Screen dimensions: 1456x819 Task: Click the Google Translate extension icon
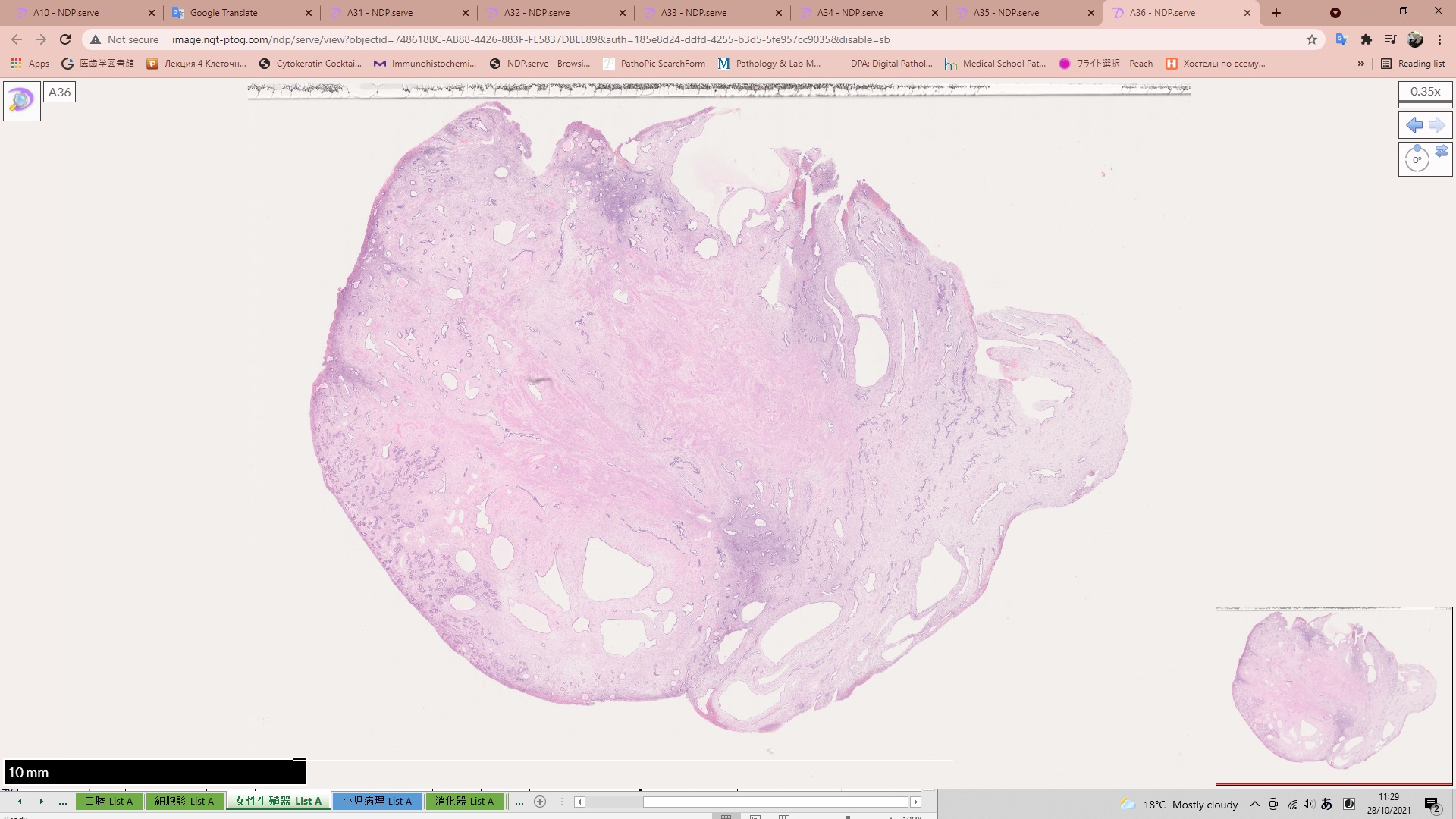point(1341,39)
